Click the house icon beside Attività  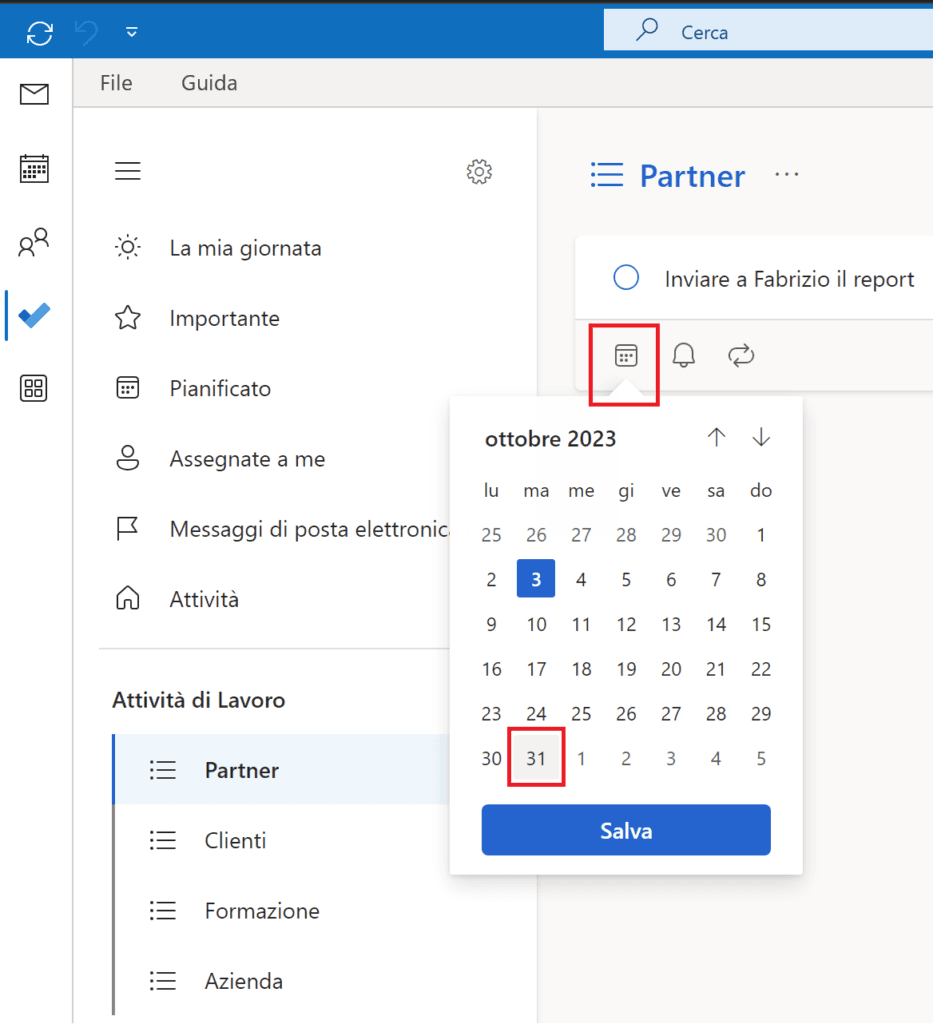pos(128,598)
